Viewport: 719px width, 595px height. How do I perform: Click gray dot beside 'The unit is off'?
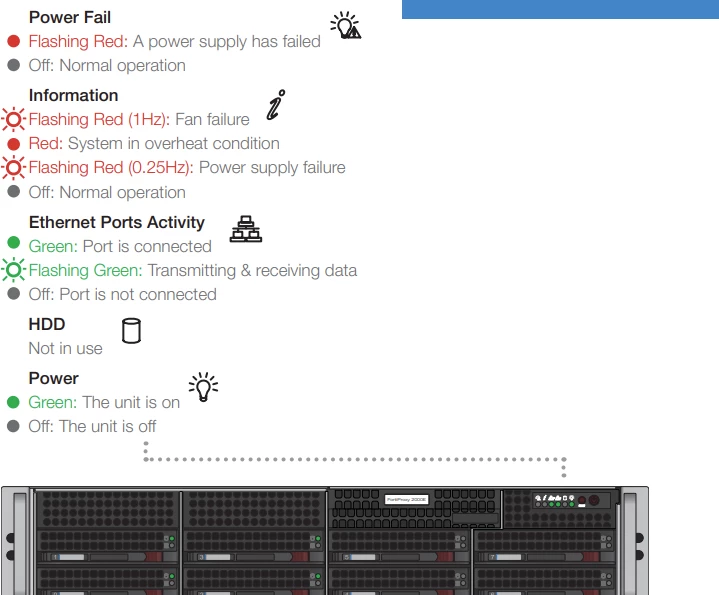[x=13, y=426]
